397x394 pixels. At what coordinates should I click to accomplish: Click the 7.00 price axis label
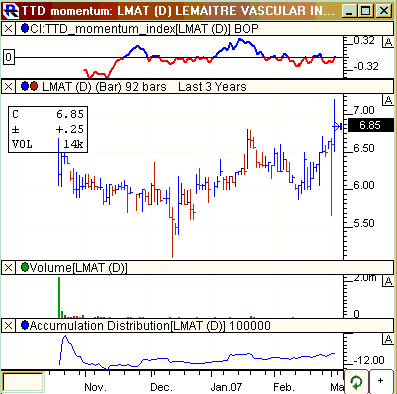(x=364, y=110)
